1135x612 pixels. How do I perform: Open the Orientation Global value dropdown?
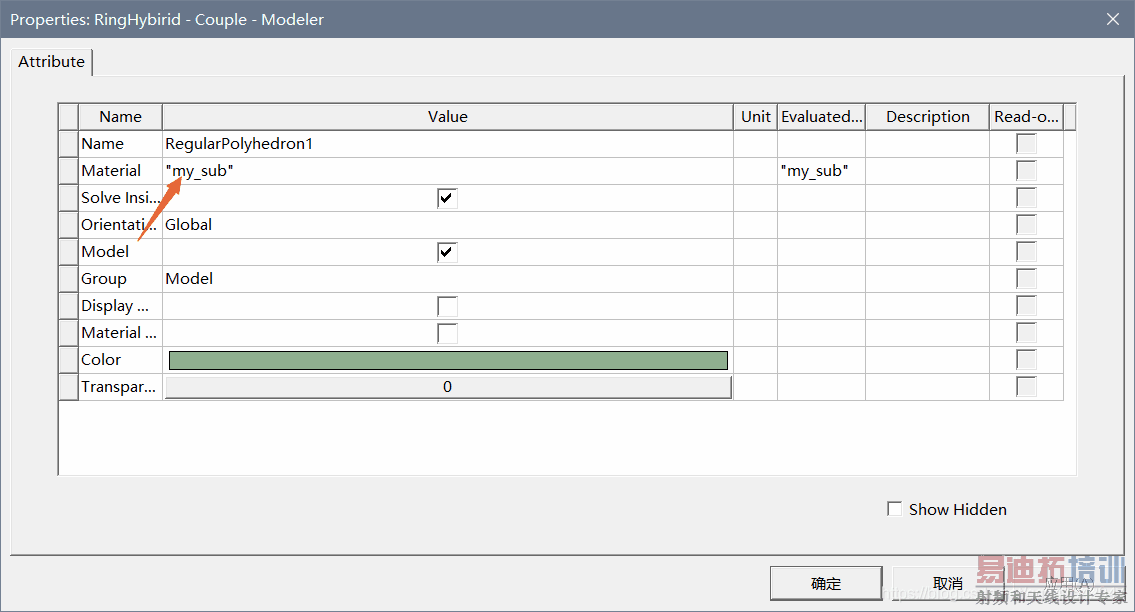pos(447,225)
